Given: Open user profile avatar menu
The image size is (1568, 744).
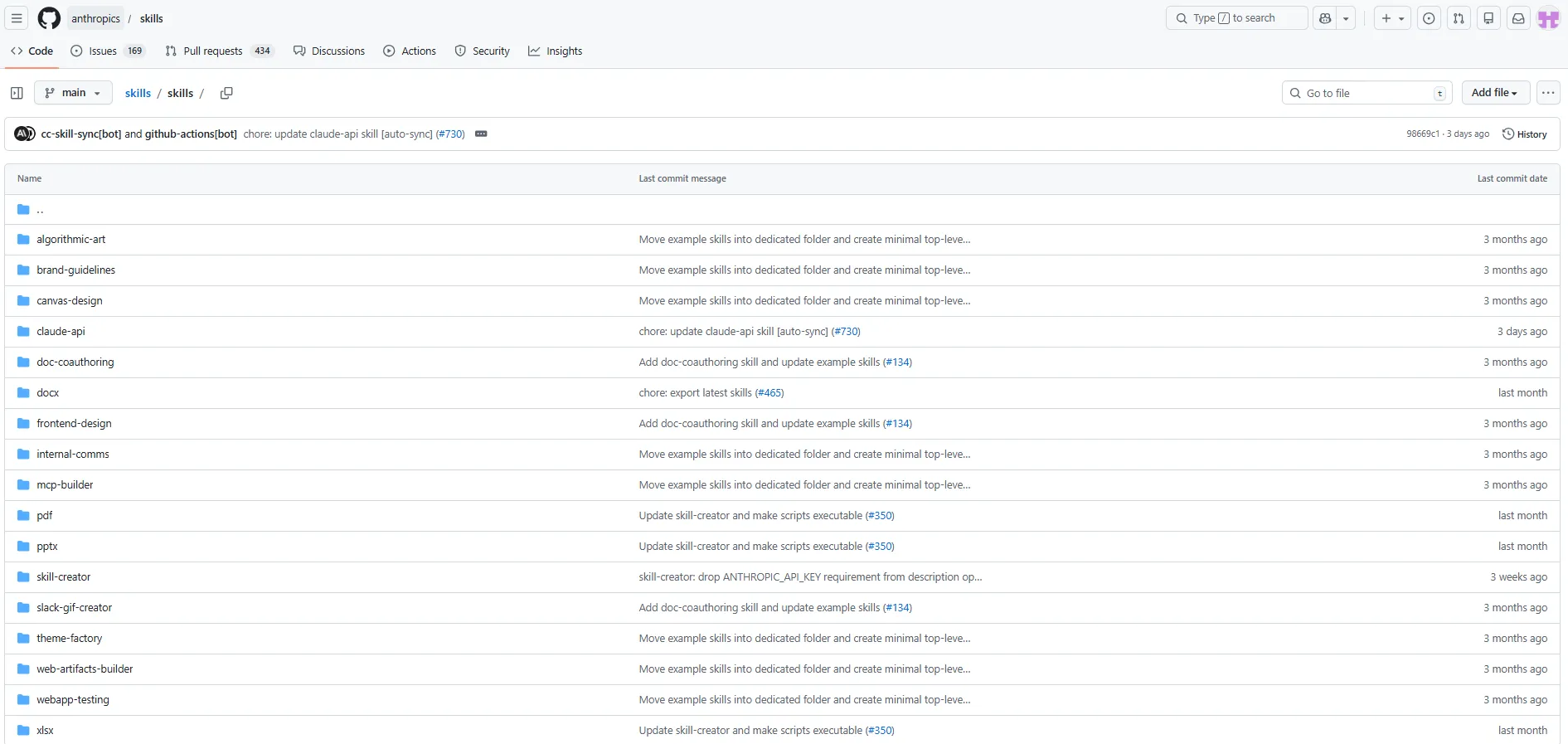Looking at the screenshot, I should 1549,18.
